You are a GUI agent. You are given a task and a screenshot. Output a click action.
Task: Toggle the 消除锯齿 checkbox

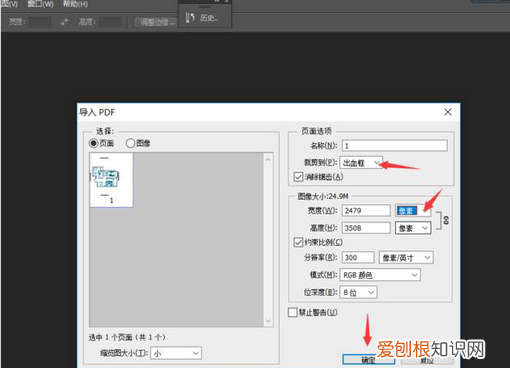298,177
